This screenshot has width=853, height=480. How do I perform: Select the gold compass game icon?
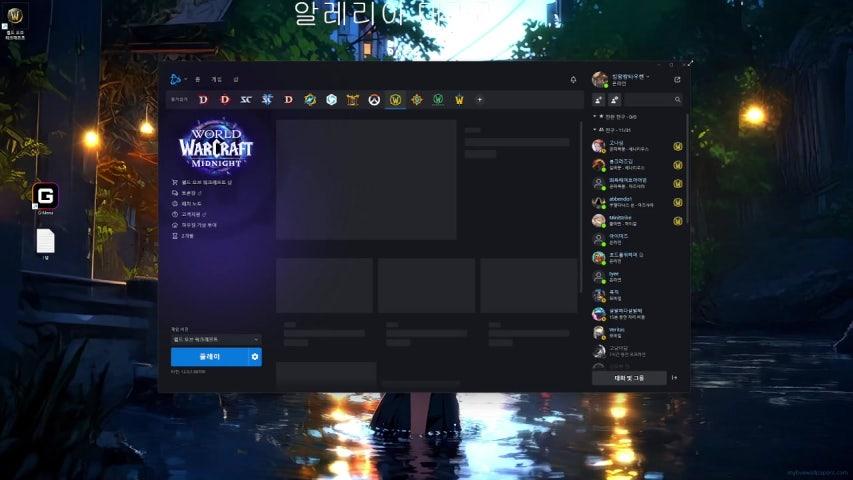pyautogui.click(x=417, y=100)
